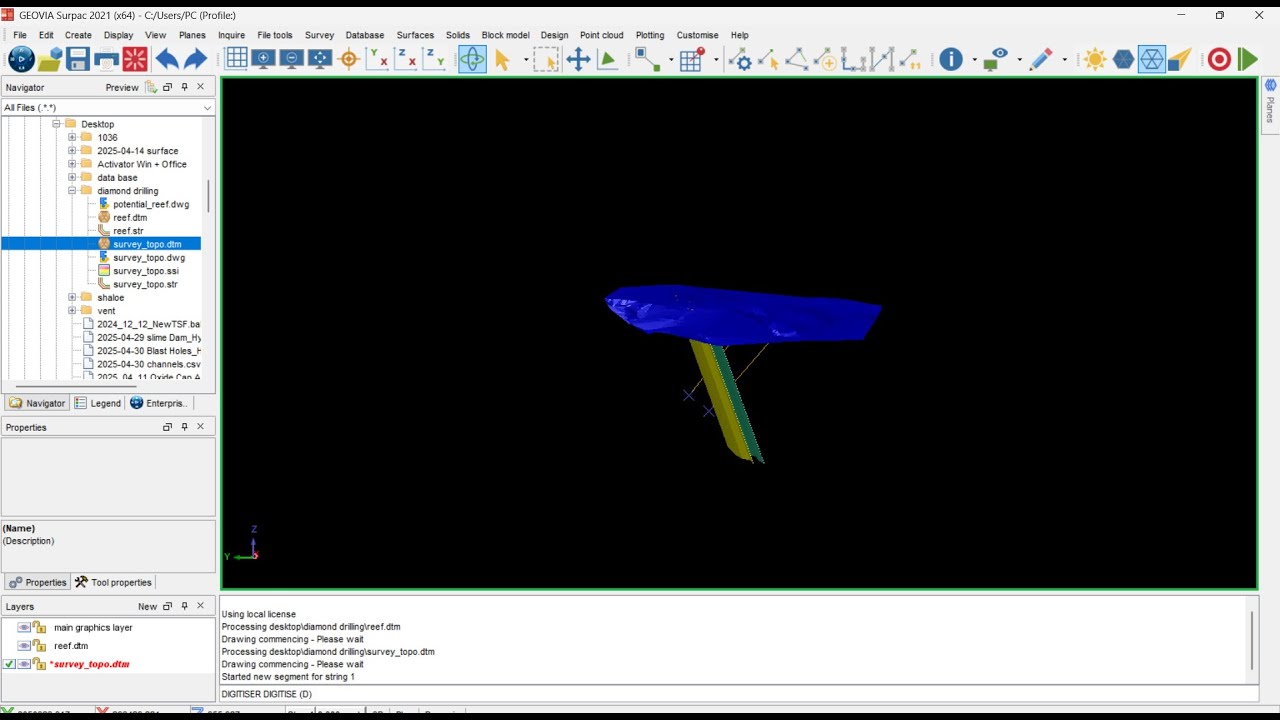Click the blue info inquire icon
The height and width of the screenshot is (720, 1280).
(x=951, y=59)
